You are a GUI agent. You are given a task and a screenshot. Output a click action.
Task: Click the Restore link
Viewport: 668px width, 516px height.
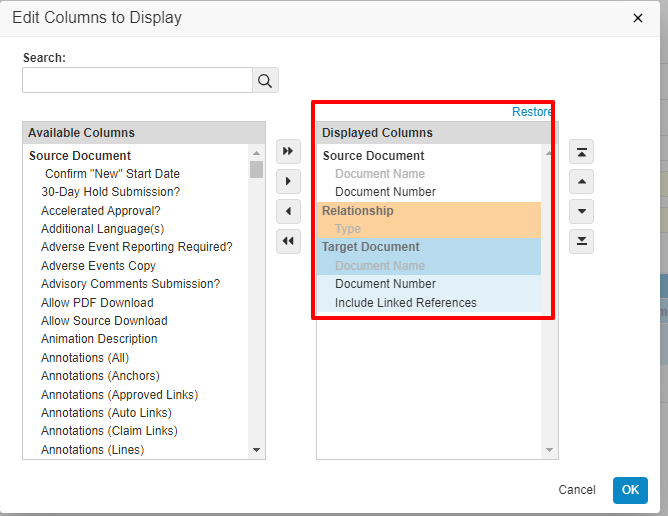[532, 112]
